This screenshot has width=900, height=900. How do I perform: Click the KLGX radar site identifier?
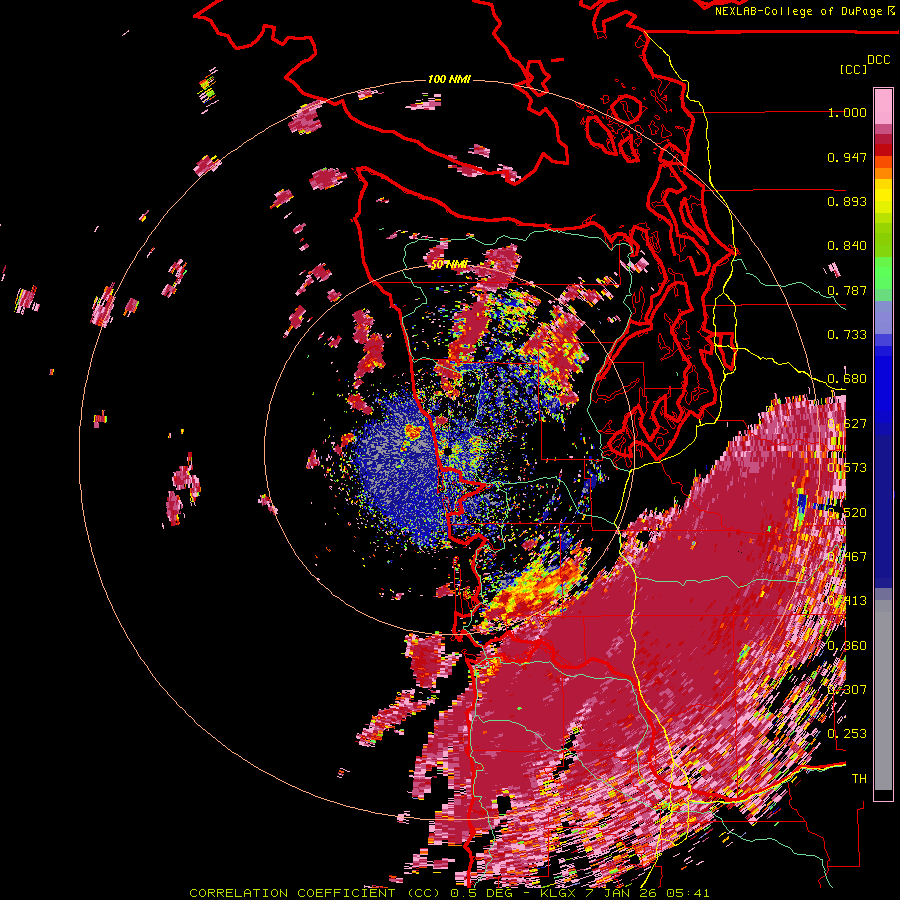[x=559, y=893]
